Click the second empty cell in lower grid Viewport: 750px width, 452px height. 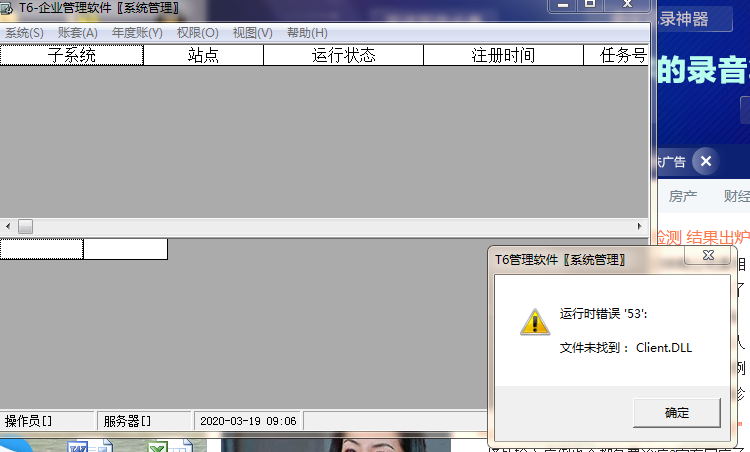coord(125,249)
